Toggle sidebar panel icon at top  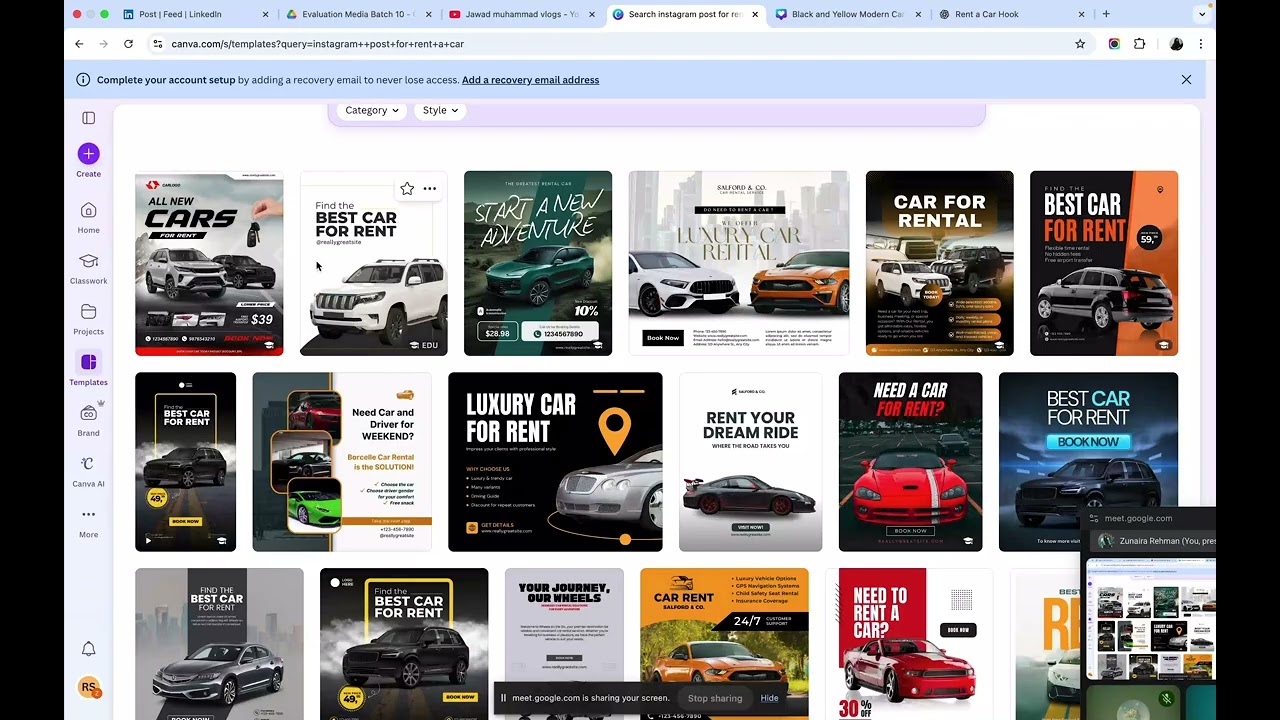click(88, 118)
